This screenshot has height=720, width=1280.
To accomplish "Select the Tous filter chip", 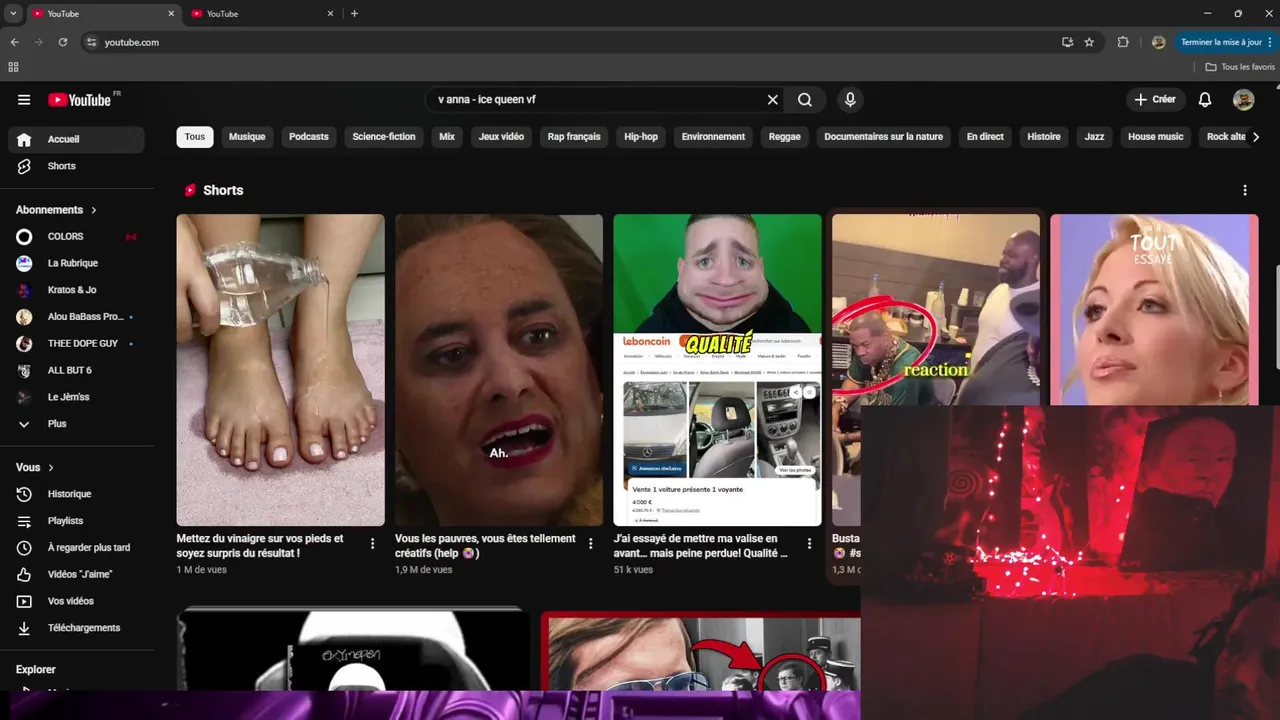I will pyautogui.click(x=195, y=137).
